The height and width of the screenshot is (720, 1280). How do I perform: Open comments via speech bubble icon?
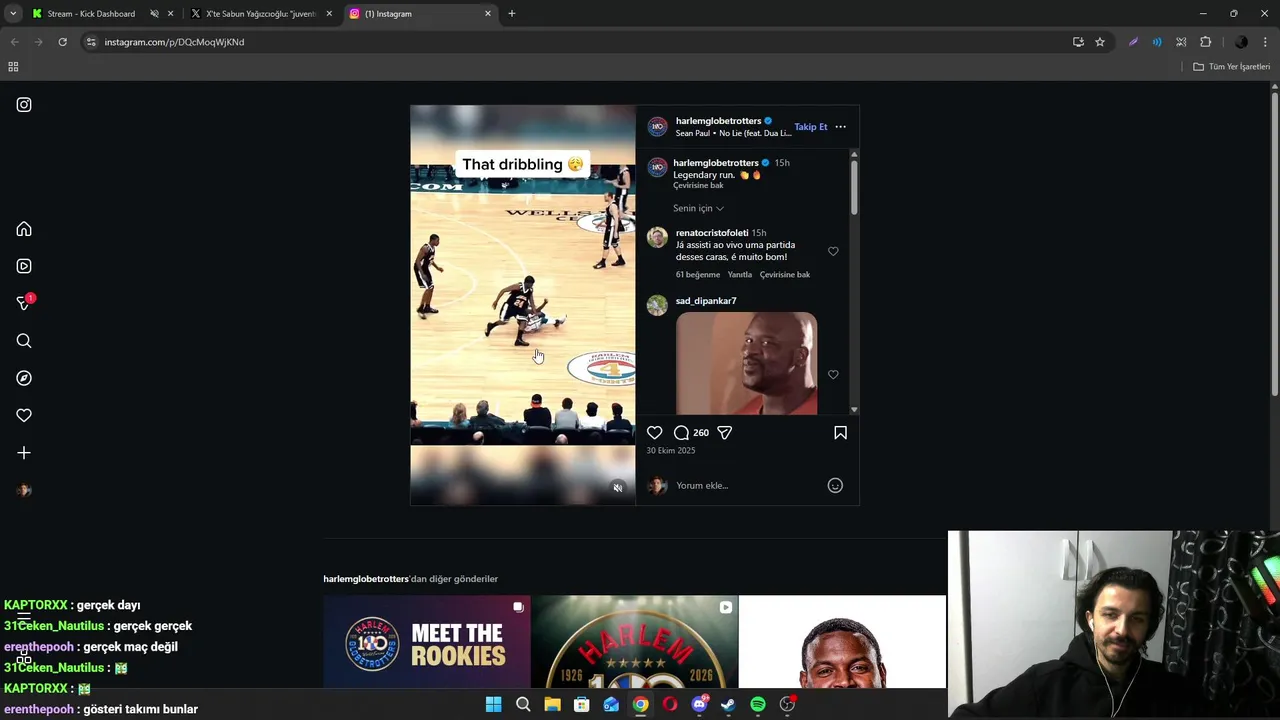[681, 433]
